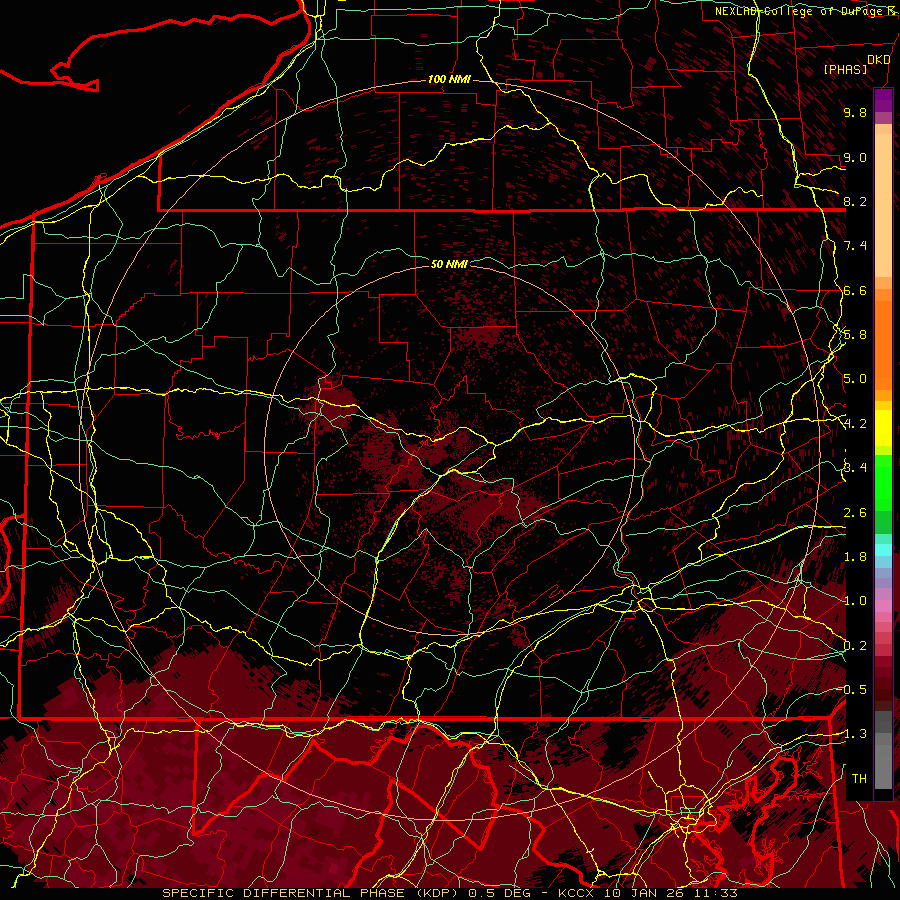The width and height of the screenshot is (900, 900).
Task: Click the 8.2 value on color scale
Action: click(855, 201)
